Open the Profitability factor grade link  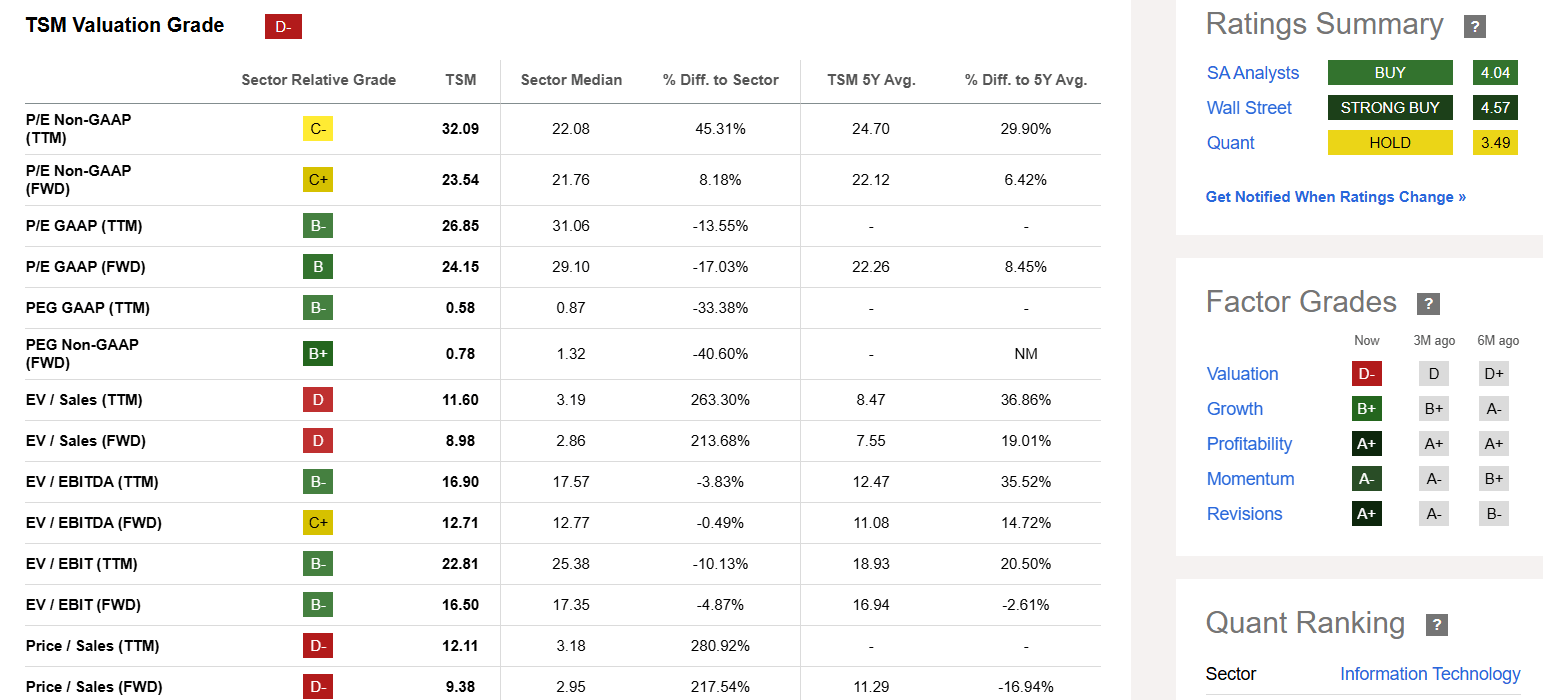pos(1249,444)
